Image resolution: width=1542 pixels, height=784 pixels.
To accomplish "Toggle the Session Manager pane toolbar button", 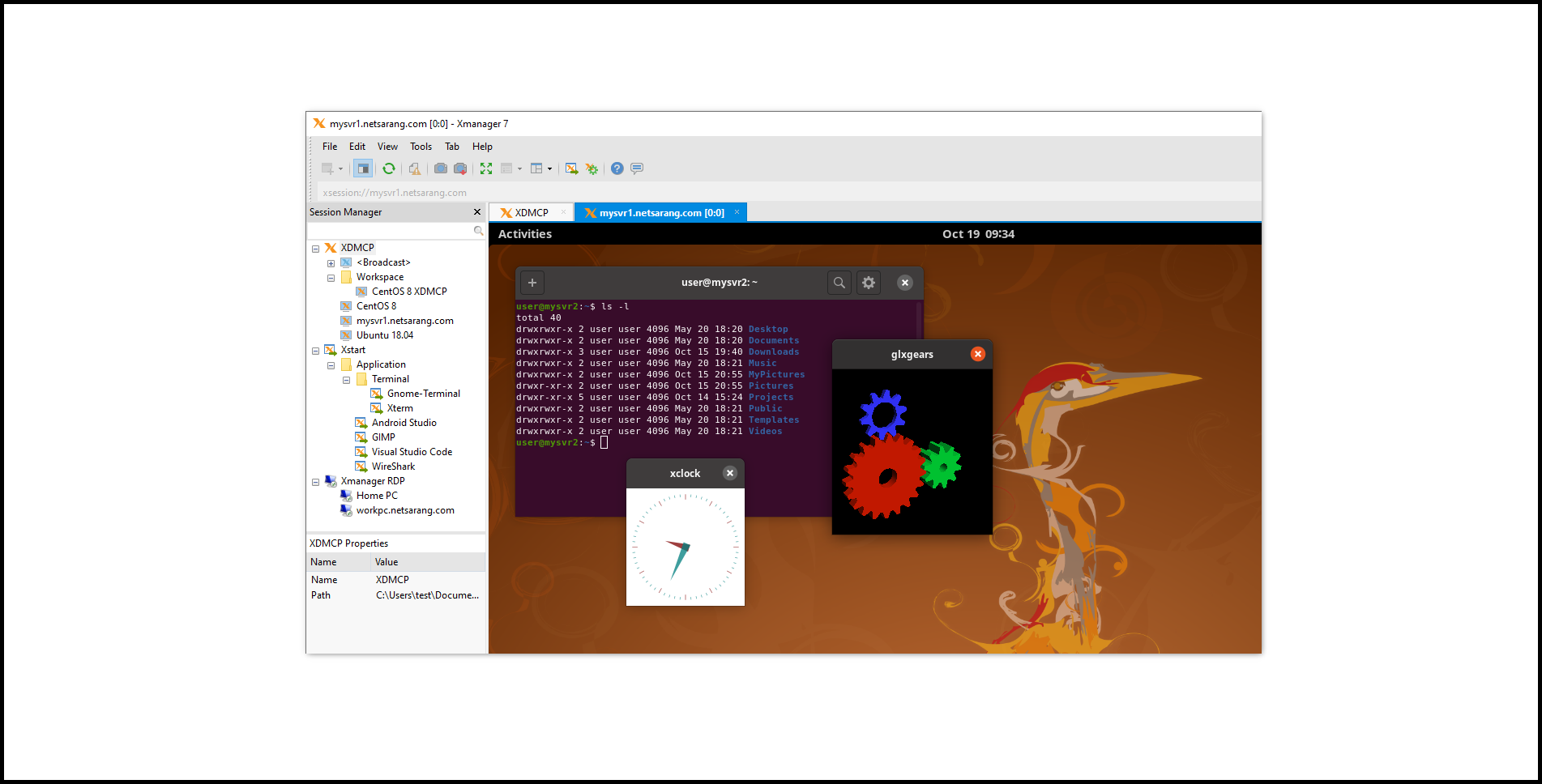I will (363, 168).
